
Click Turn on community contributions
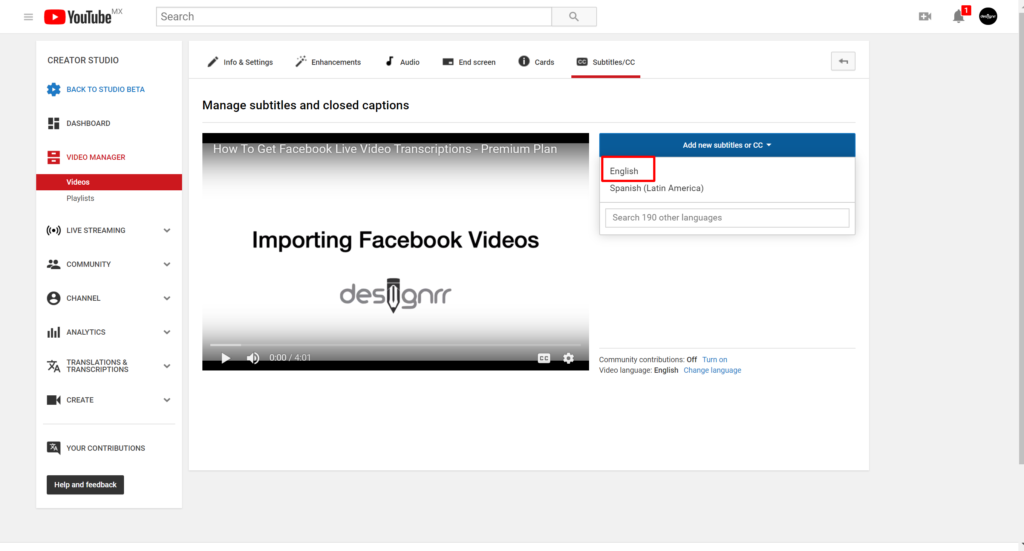(x=714, y=360)
